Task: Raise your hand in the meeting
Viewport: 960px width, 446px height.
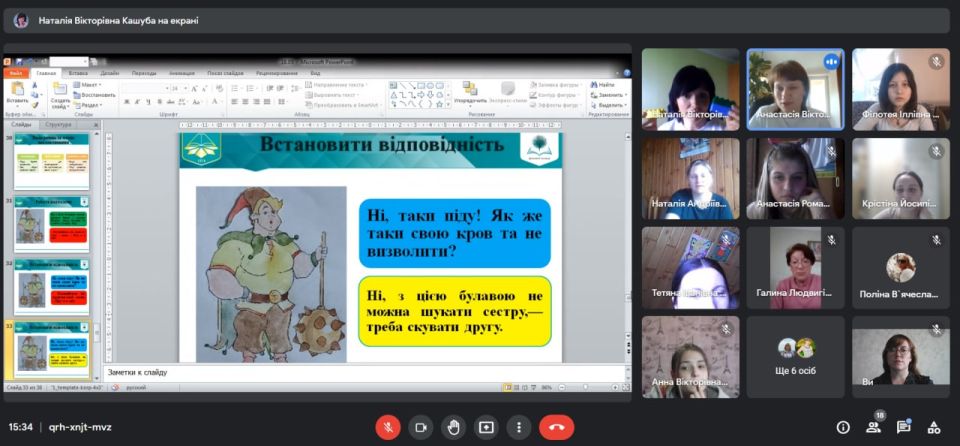Action: click(454, 427)
